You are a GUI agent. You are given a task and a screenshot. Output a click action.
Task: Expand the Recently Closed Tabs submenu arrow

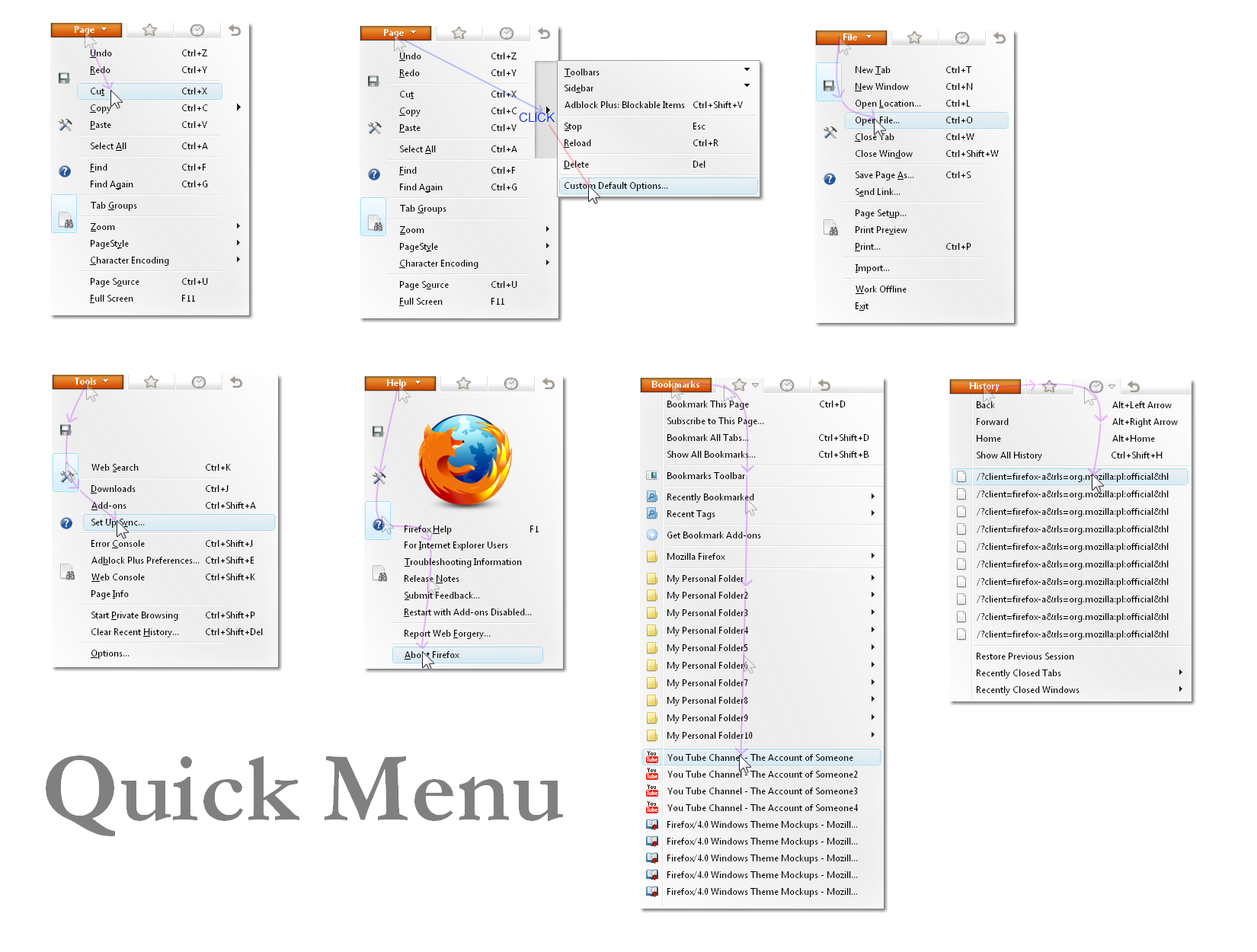point(1180,672)
